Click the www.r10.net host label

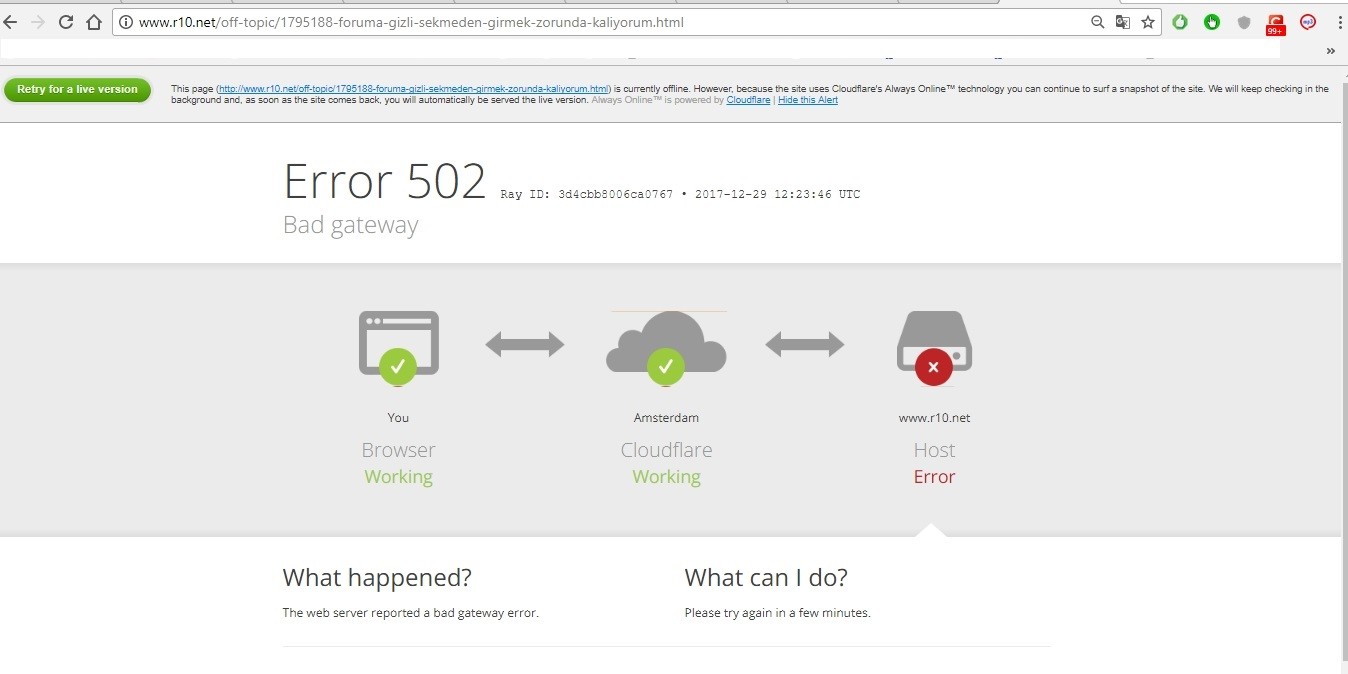(934, 418)
